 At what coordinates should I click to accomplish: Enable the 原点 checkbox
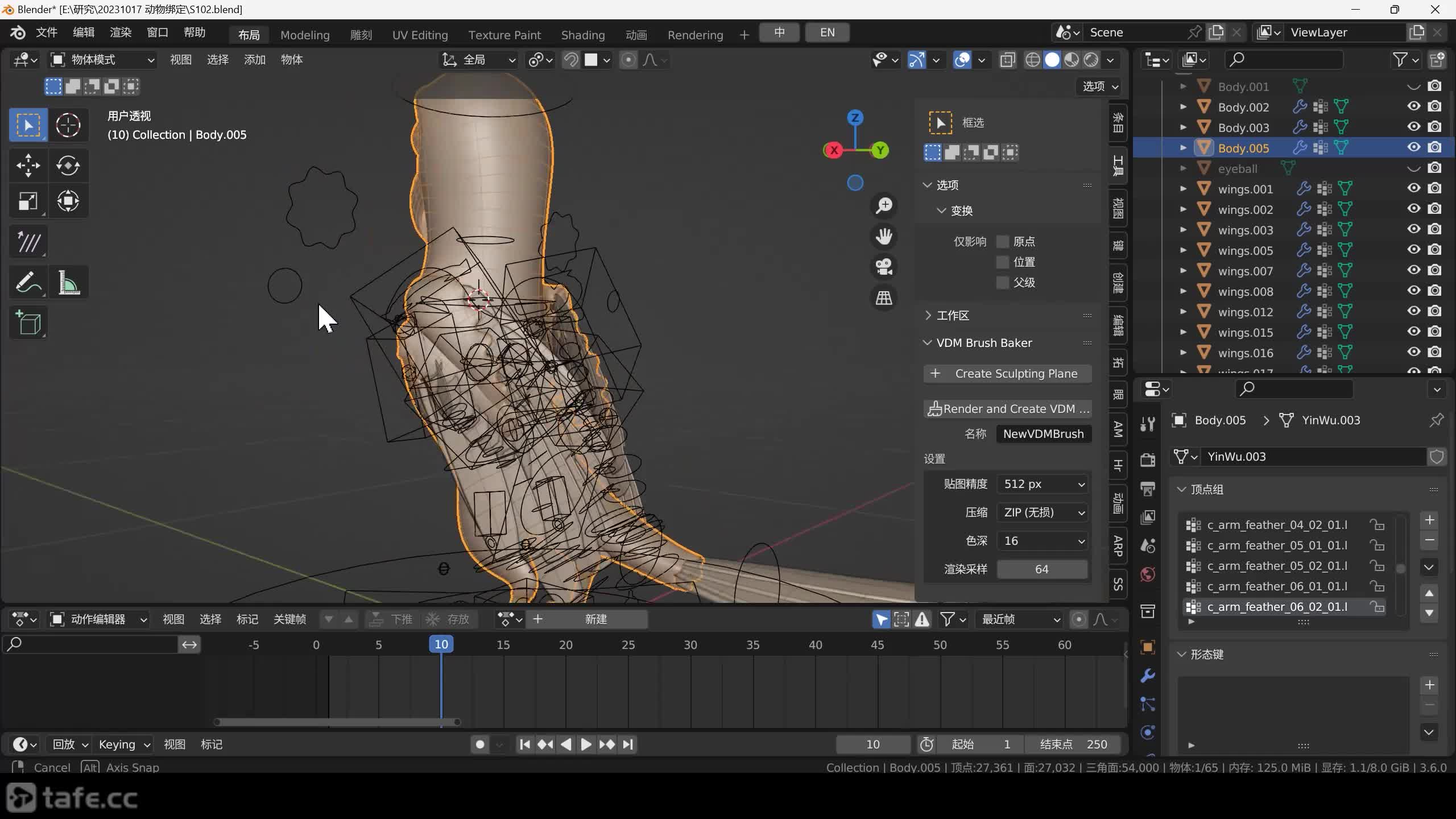pyautogui.click(x=1003, y=242)
